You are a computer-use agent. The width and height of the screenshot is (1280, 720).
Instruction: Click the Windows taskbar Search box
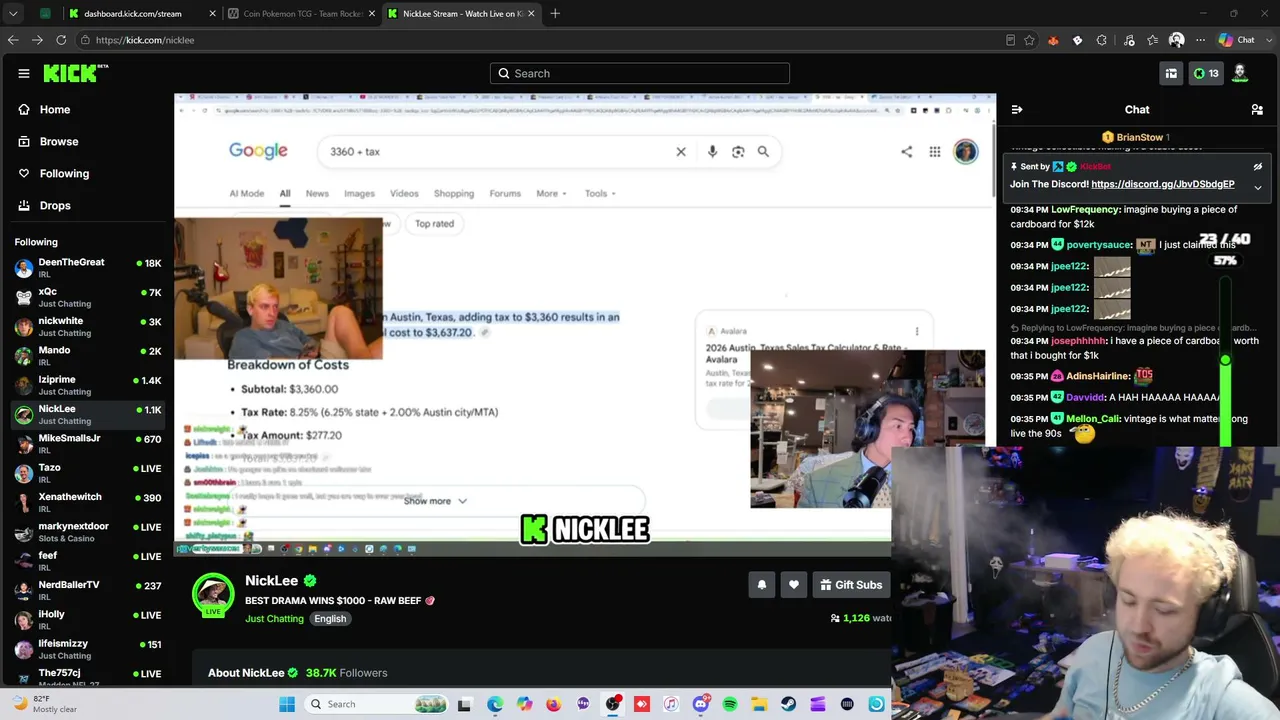click(x=375, y=704)
